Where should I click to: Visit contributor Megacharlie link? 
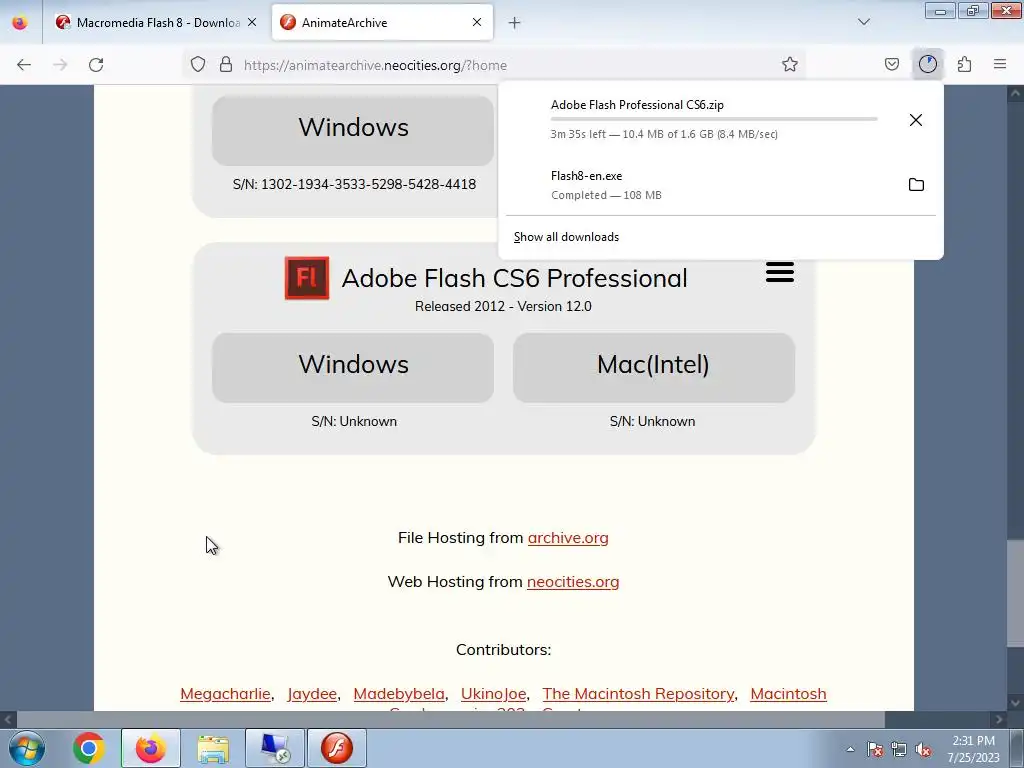pyautogui.click(x=225, y=694)
